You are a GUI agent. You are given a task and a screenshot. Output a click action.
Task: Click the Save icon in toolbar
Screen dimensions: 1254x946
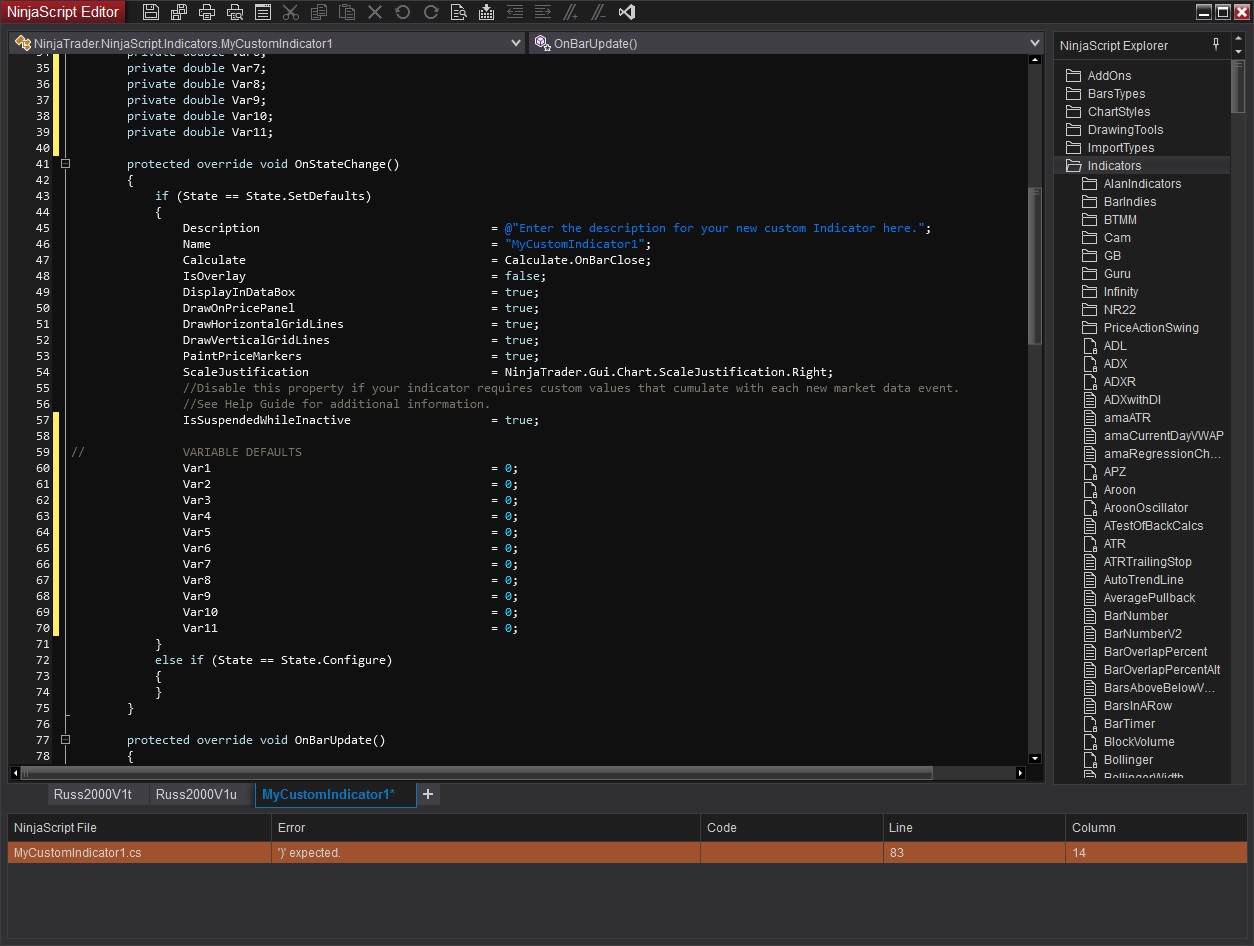(x=151, y=13)
